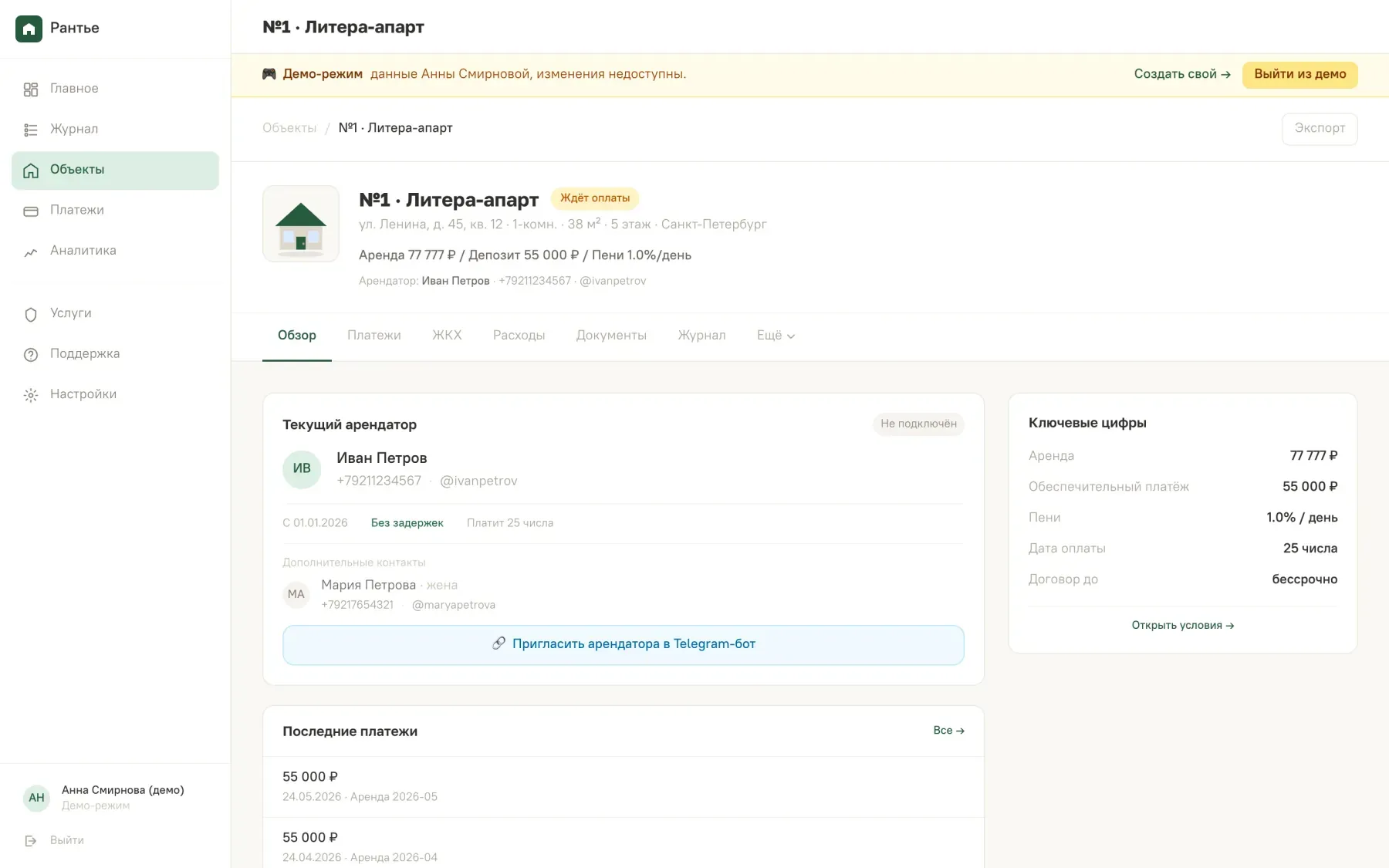Click the АН avatar of Анна Смирнова
This screenshot has width=1389, height=868.
[37, 798]
